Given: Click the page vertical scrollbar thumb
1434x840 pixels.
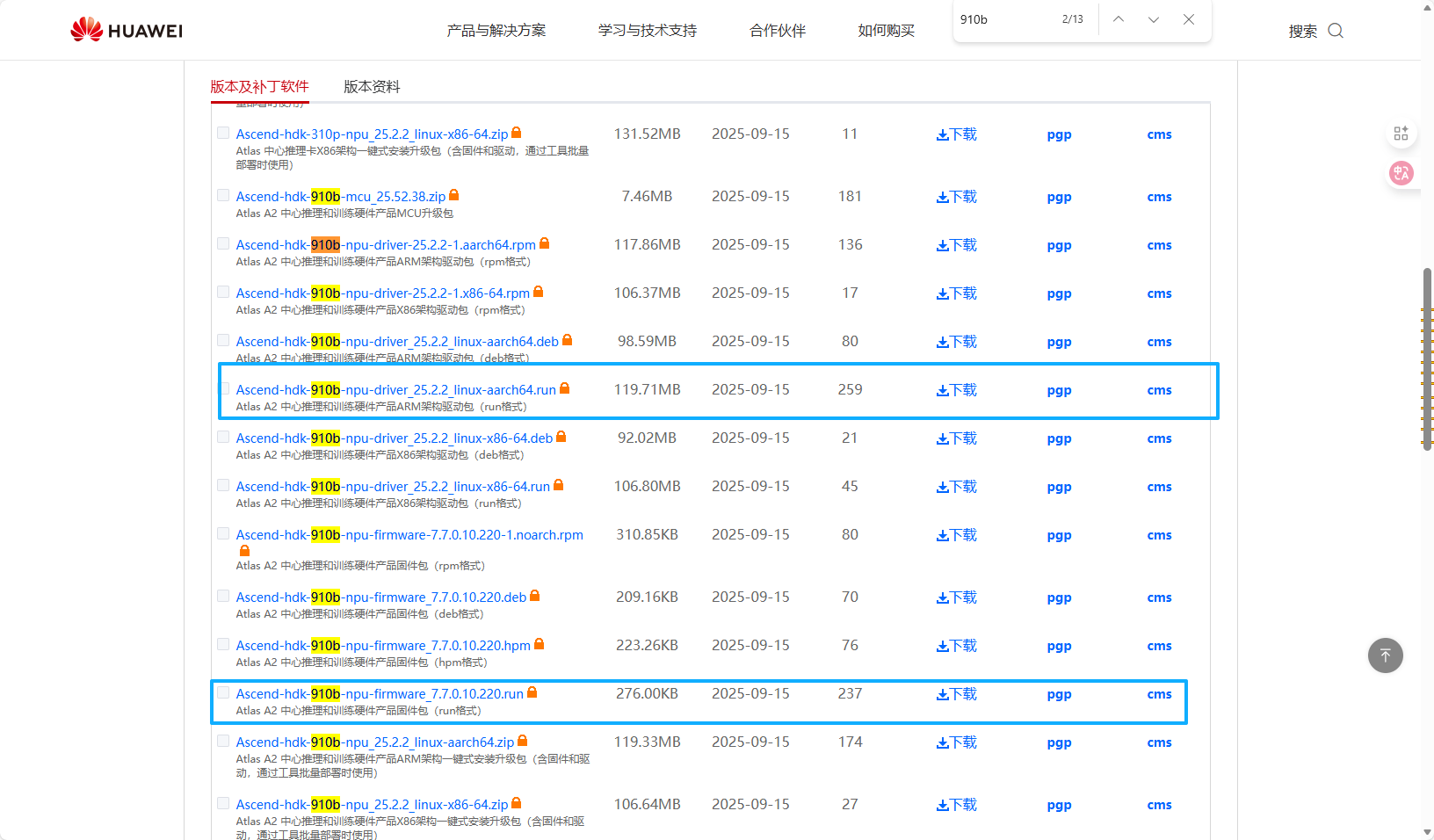Looking at the screenshot, I should coord(1427,358).
